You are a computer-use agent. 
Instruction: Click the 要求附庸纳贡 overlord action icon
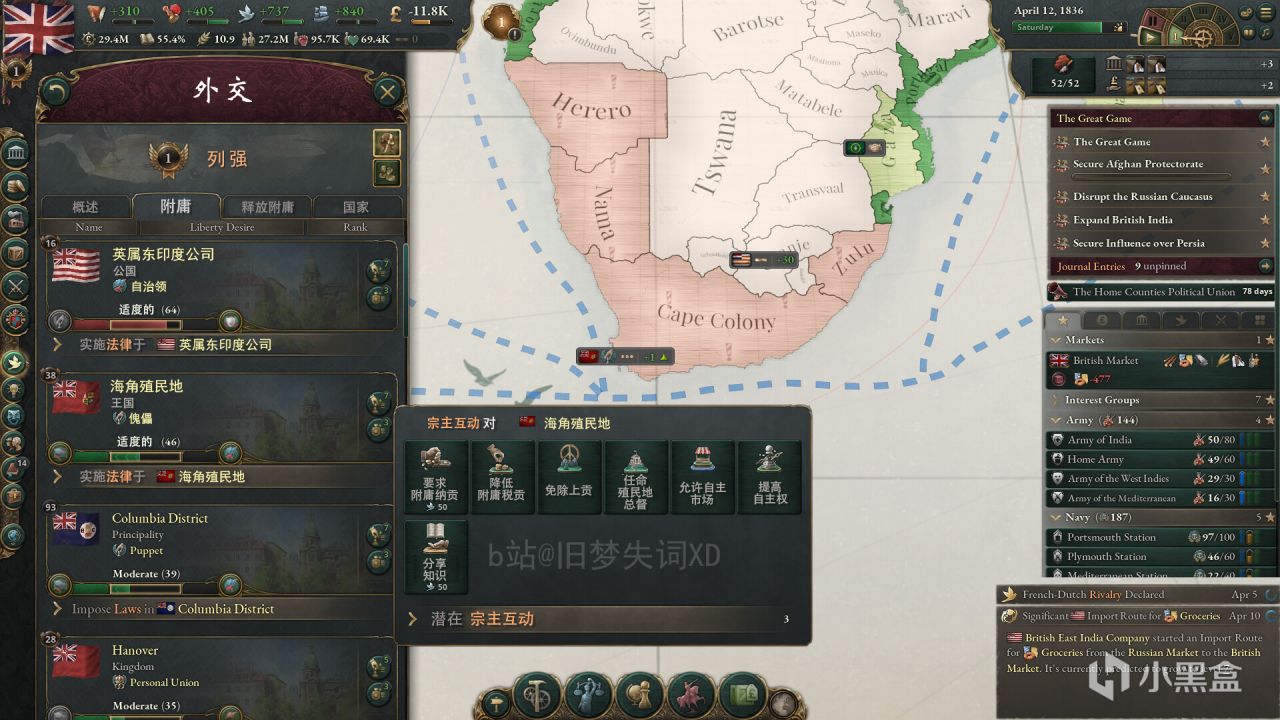pos(435,478)
